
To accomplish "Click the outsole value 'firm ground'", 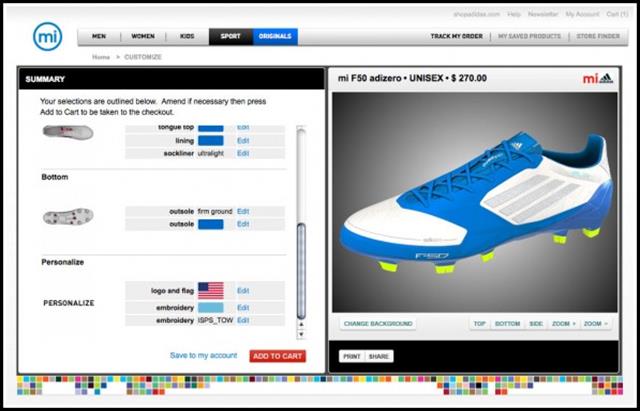I will (215, 211).
